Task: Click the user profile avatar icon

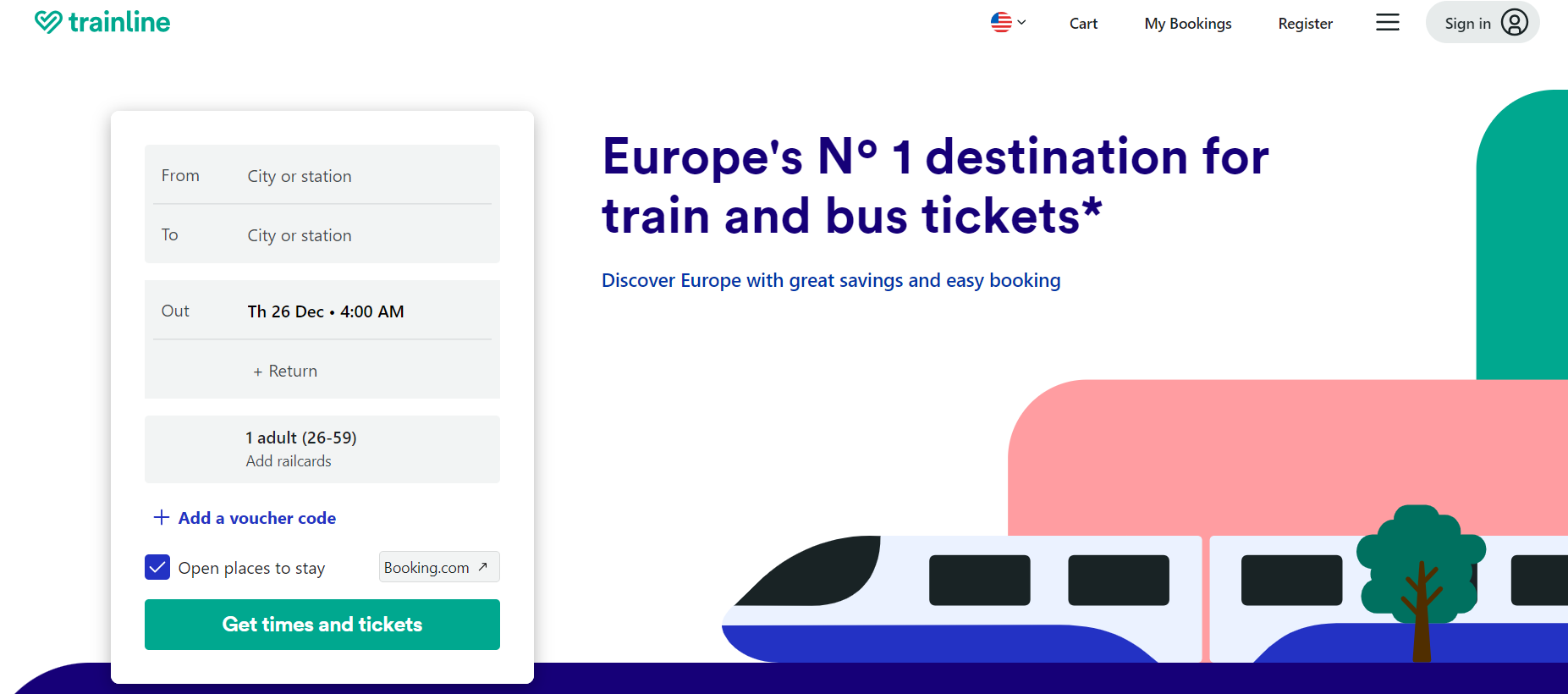Action: 1515,22
